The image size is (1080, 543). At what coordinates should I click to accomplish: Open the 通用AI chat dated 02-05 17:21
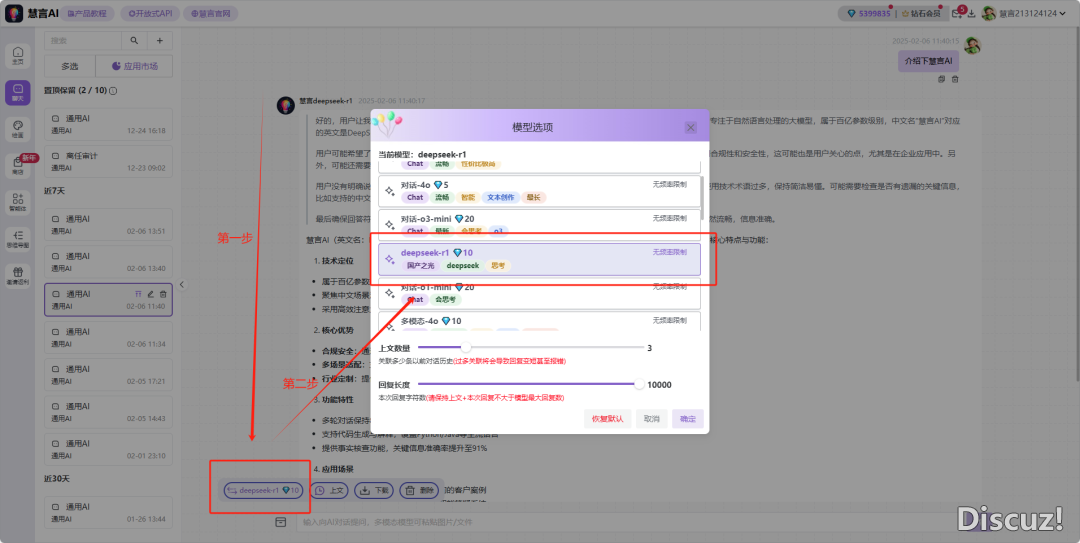108,375
